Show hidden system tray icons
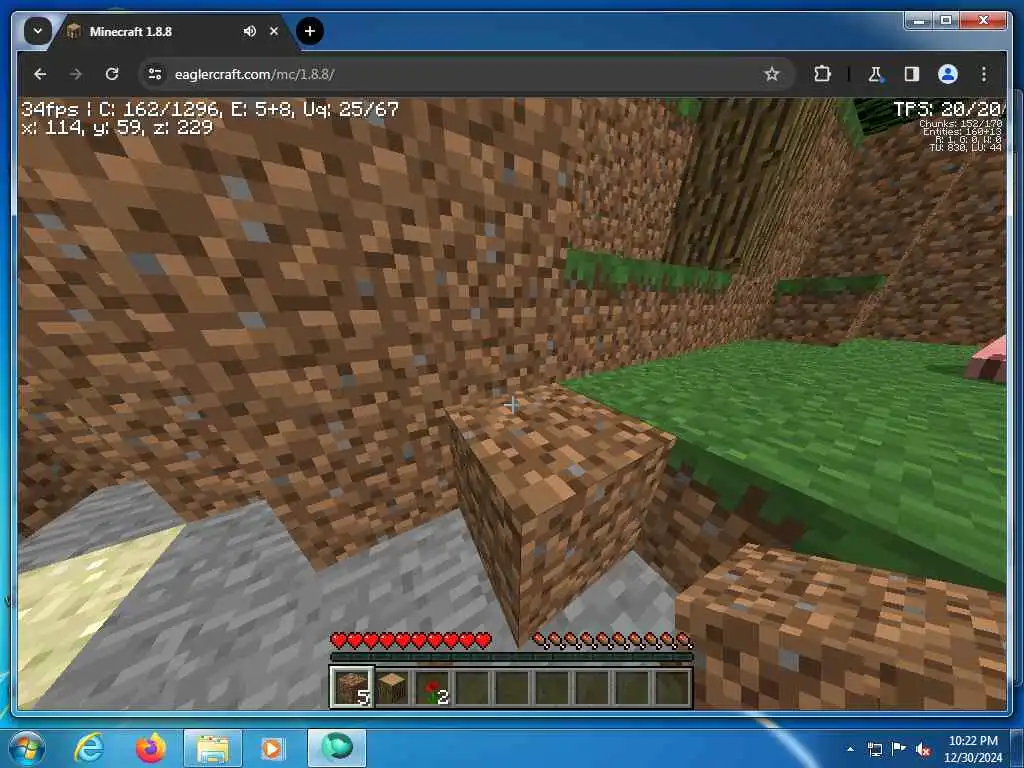The image size is (1024, 768). (850, 749)
